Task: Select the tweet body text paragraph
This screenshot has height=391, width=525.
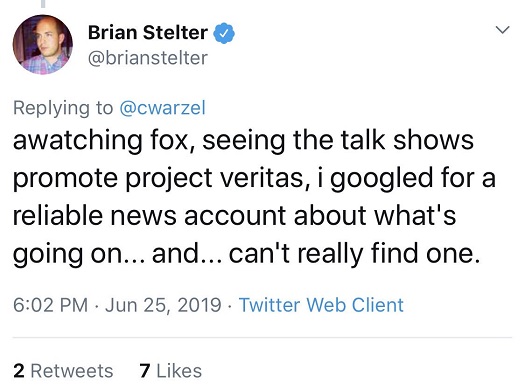Action: [254, 197]
